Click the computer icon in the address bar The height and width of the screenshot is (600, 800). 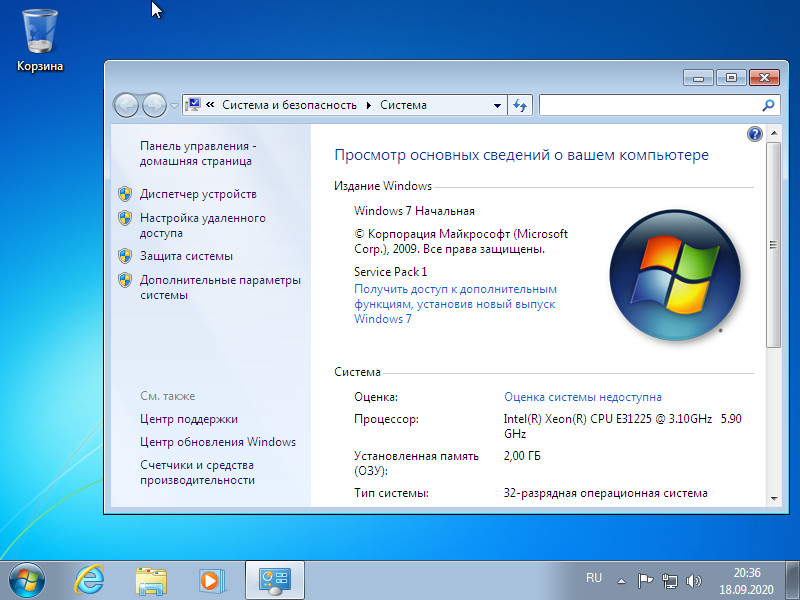(x=193, y=105)
